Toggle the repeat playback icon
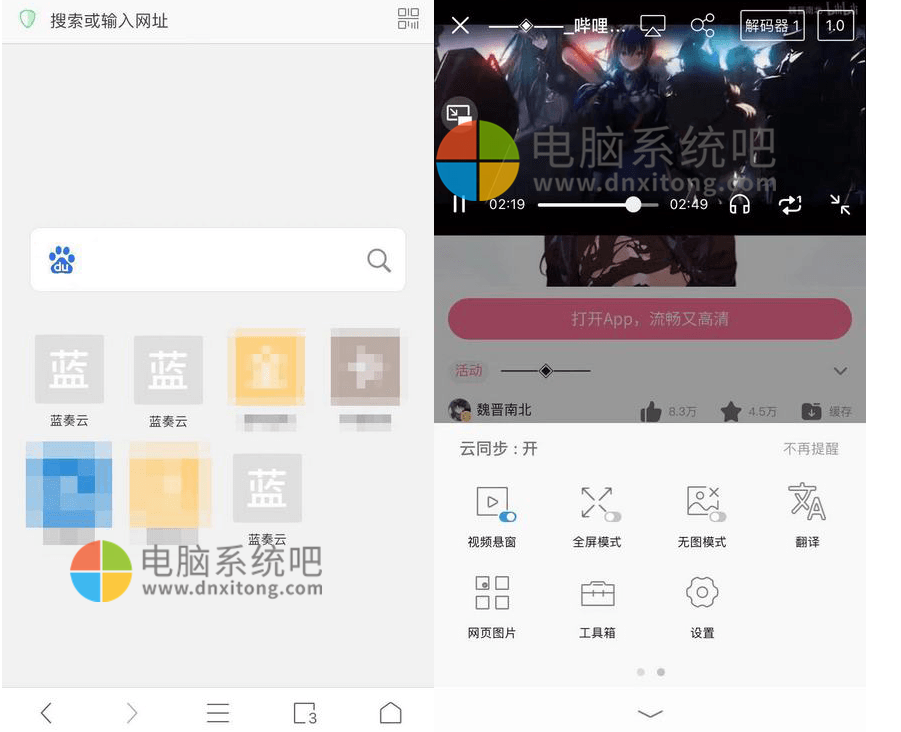 tap(791, 204)
